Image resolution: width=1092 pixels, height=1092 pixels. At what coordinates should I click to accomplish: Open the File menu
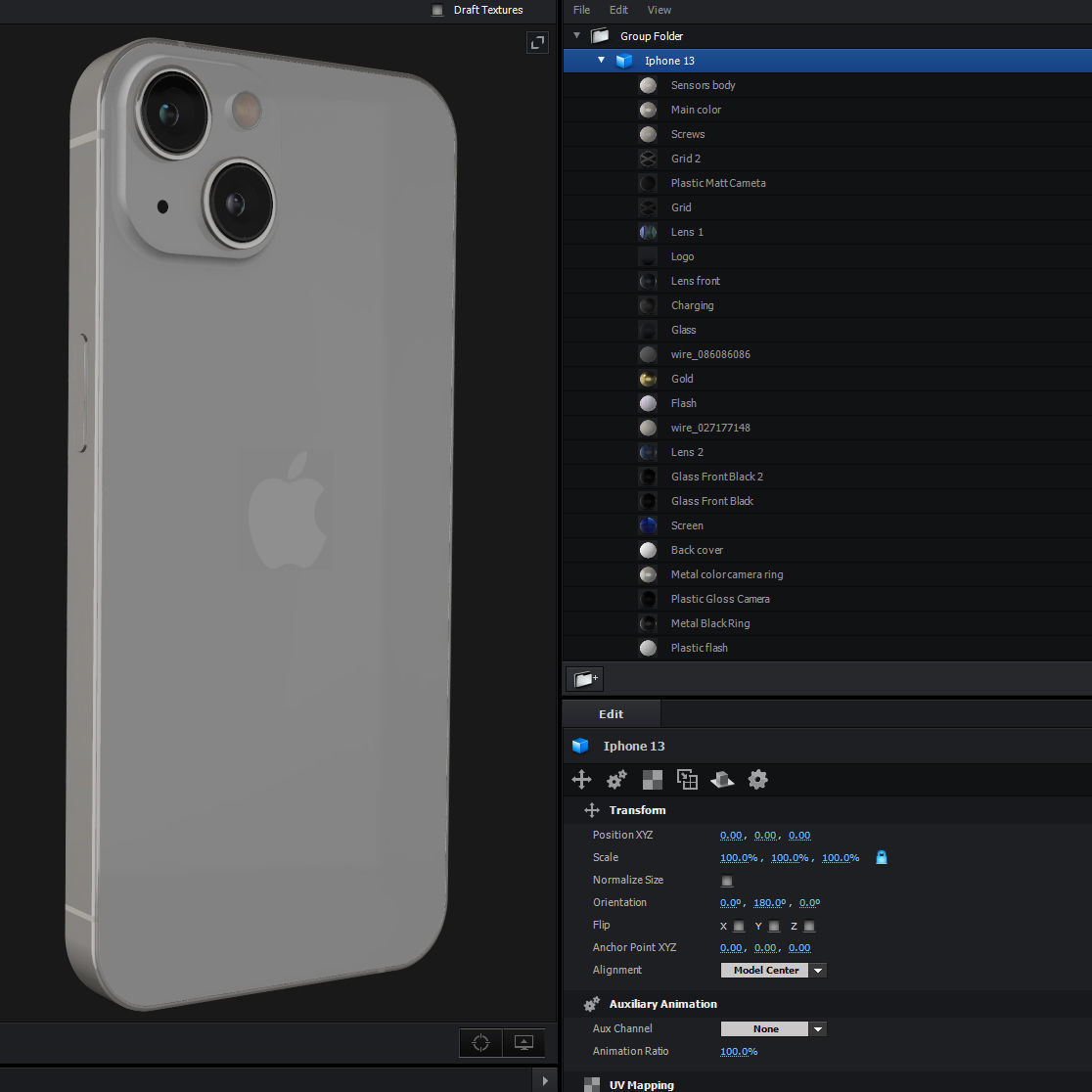point(581,10)
